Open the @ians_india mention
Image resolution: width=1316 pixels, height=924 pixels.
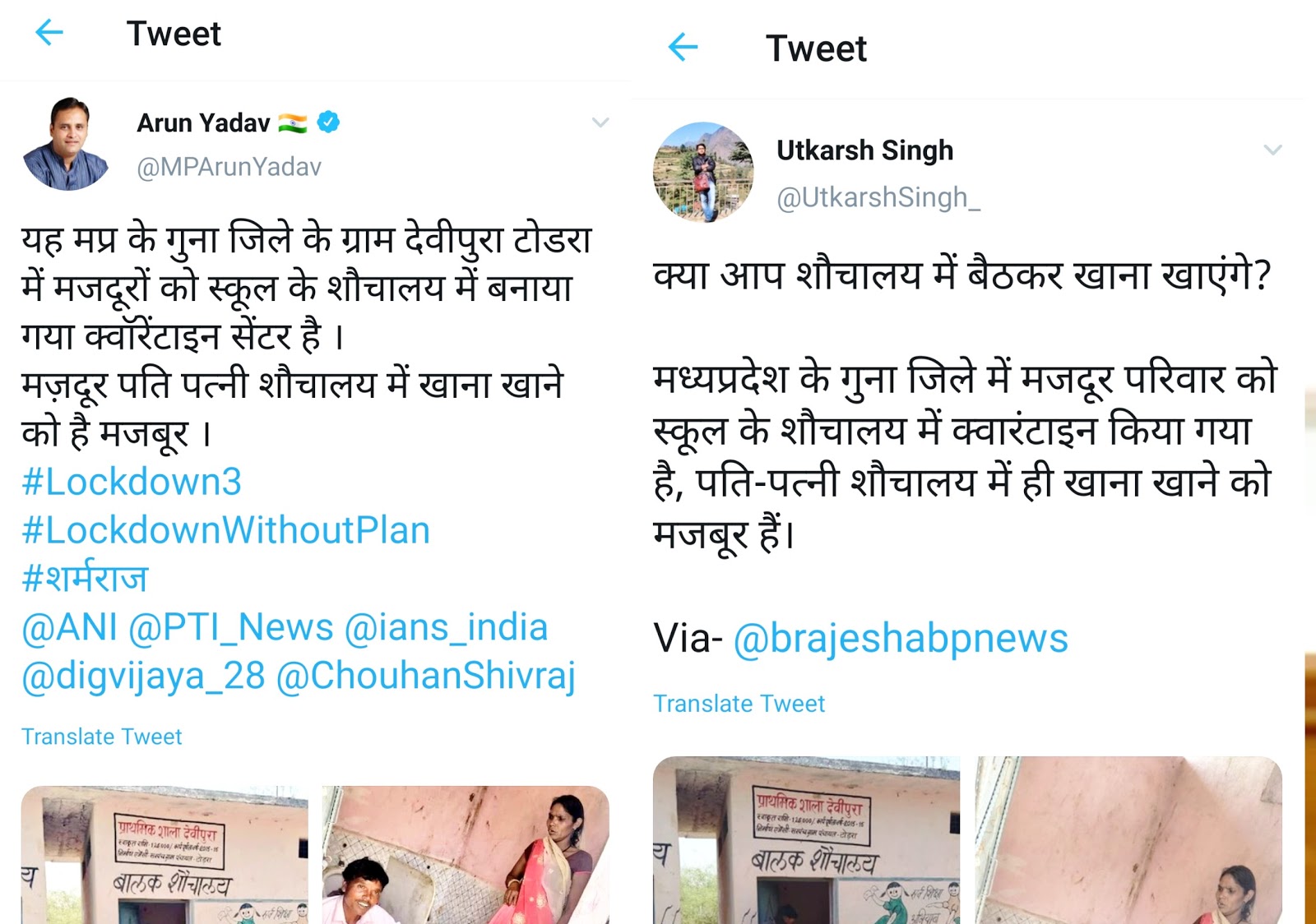(x=446, y=627)
